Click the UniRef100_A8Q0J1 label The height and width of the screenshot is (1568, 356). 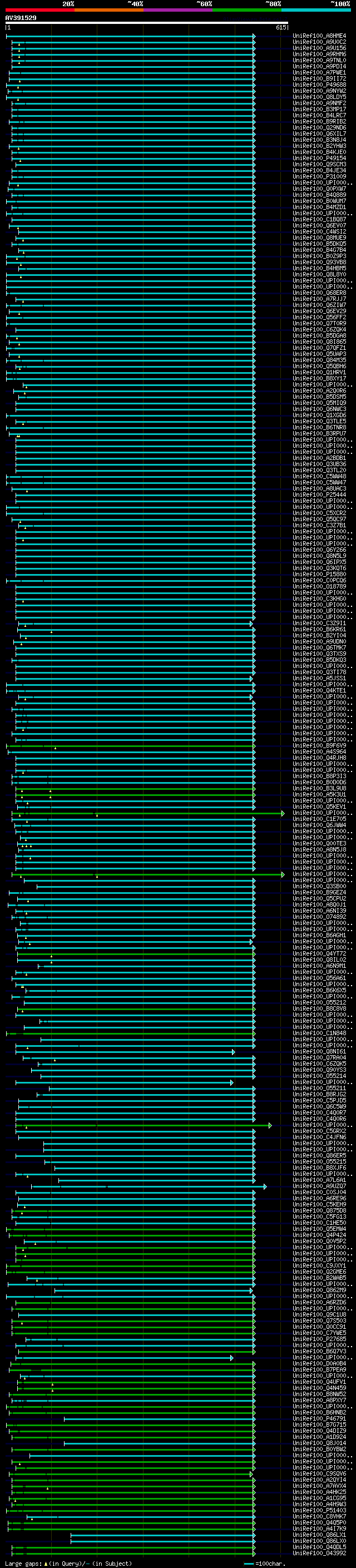[x=319, y=904]
